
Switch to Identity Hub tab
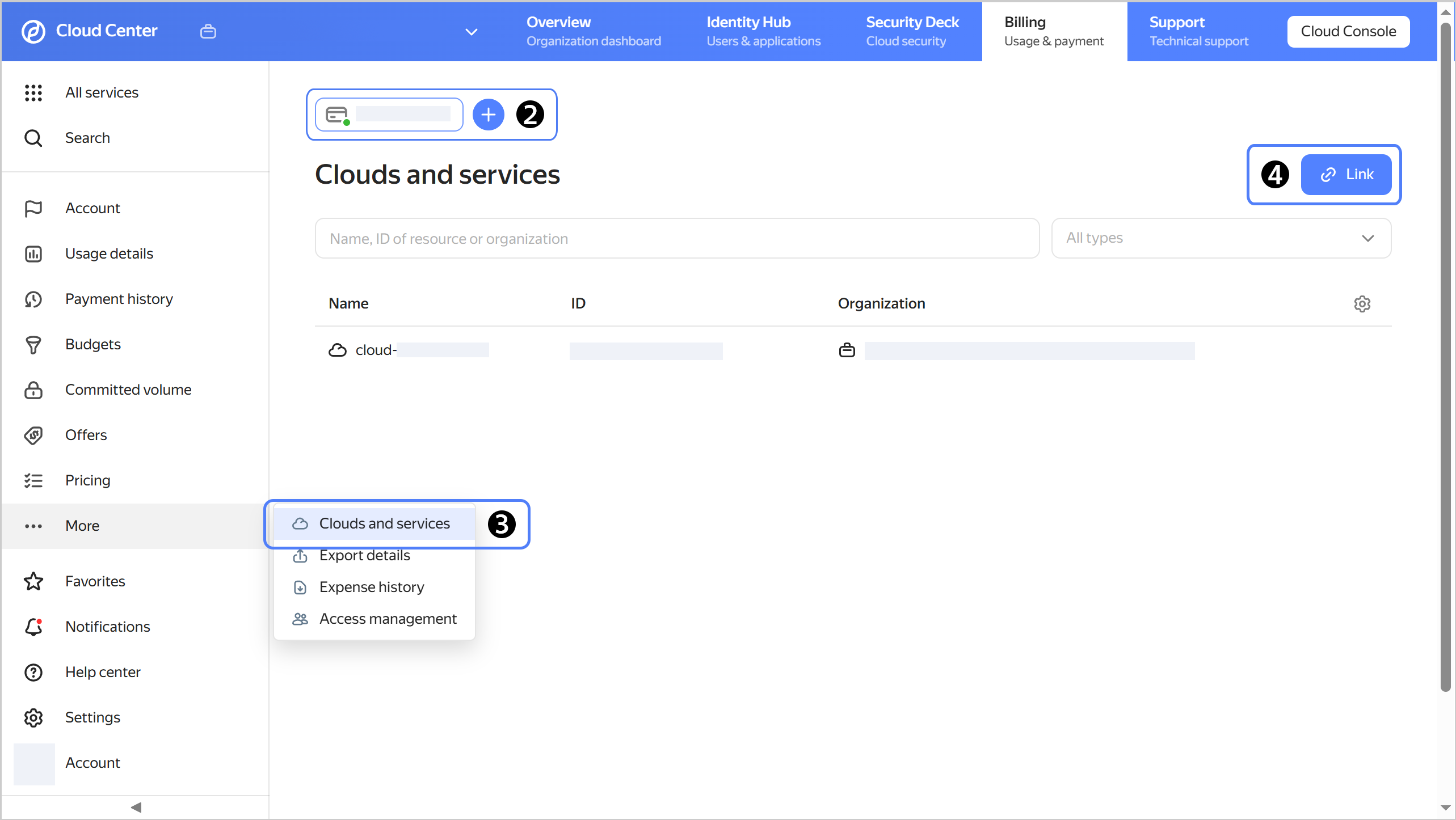pyautogui.click(x=763, y=31)
